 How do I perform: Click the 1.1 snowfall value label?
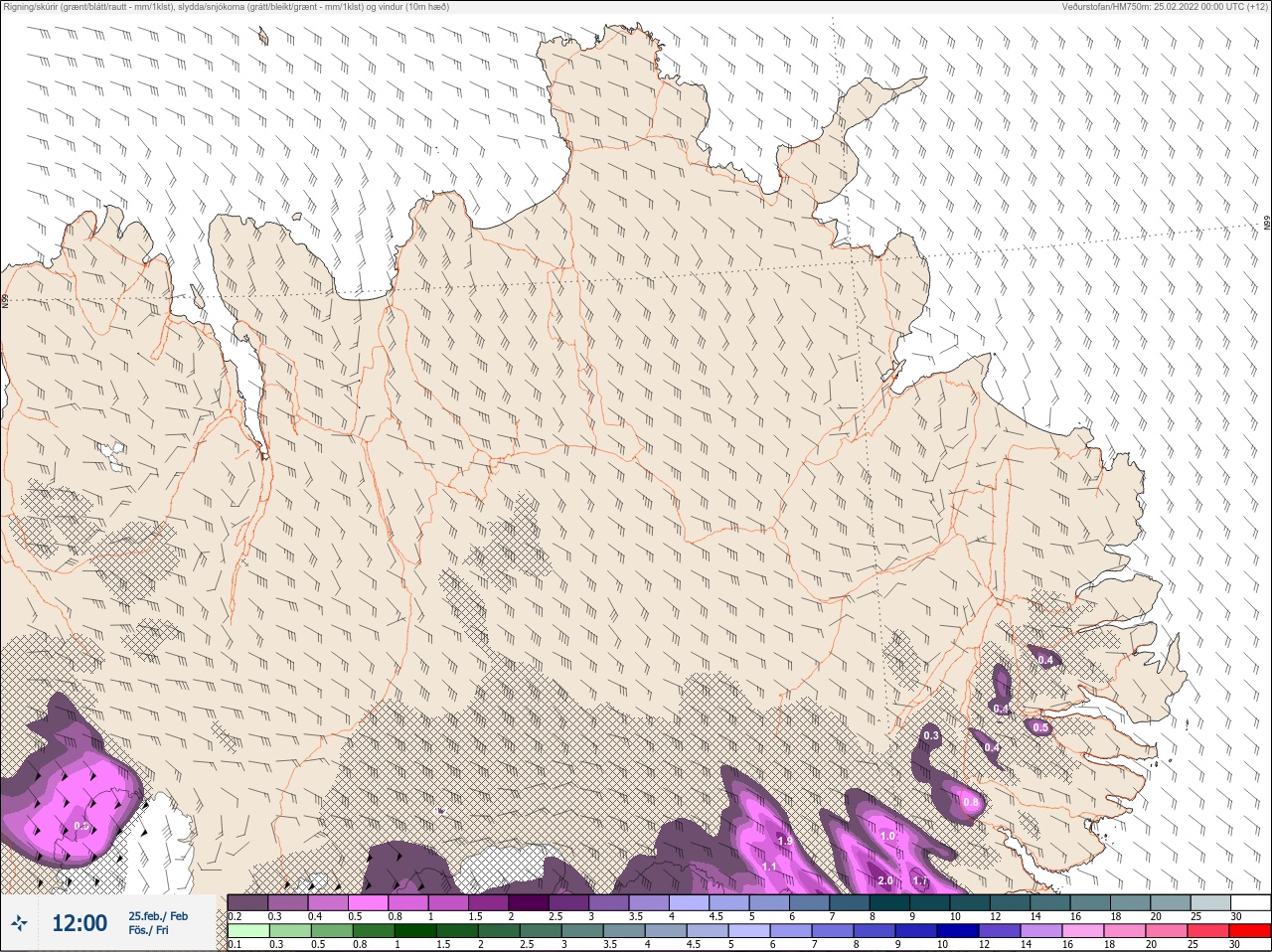[769, 867]
